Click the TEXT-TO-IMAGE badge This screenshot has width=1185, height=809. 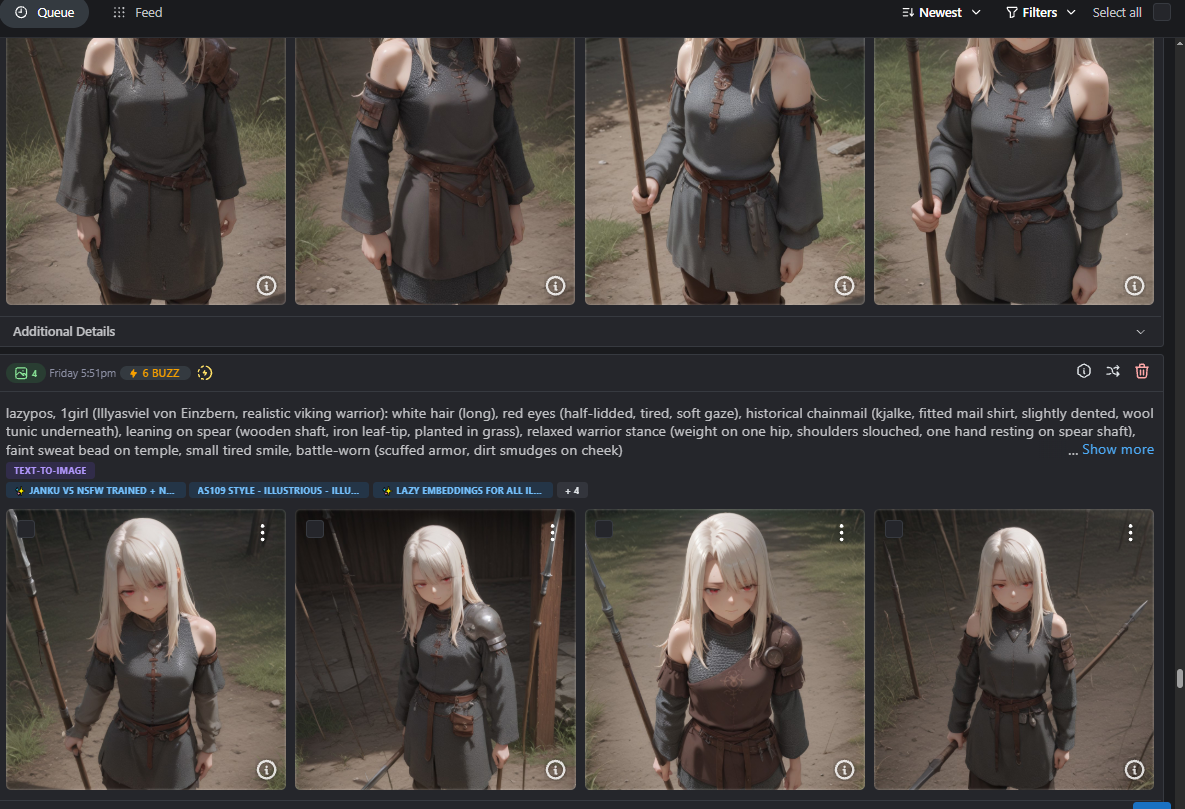click(x=50, y=470)
